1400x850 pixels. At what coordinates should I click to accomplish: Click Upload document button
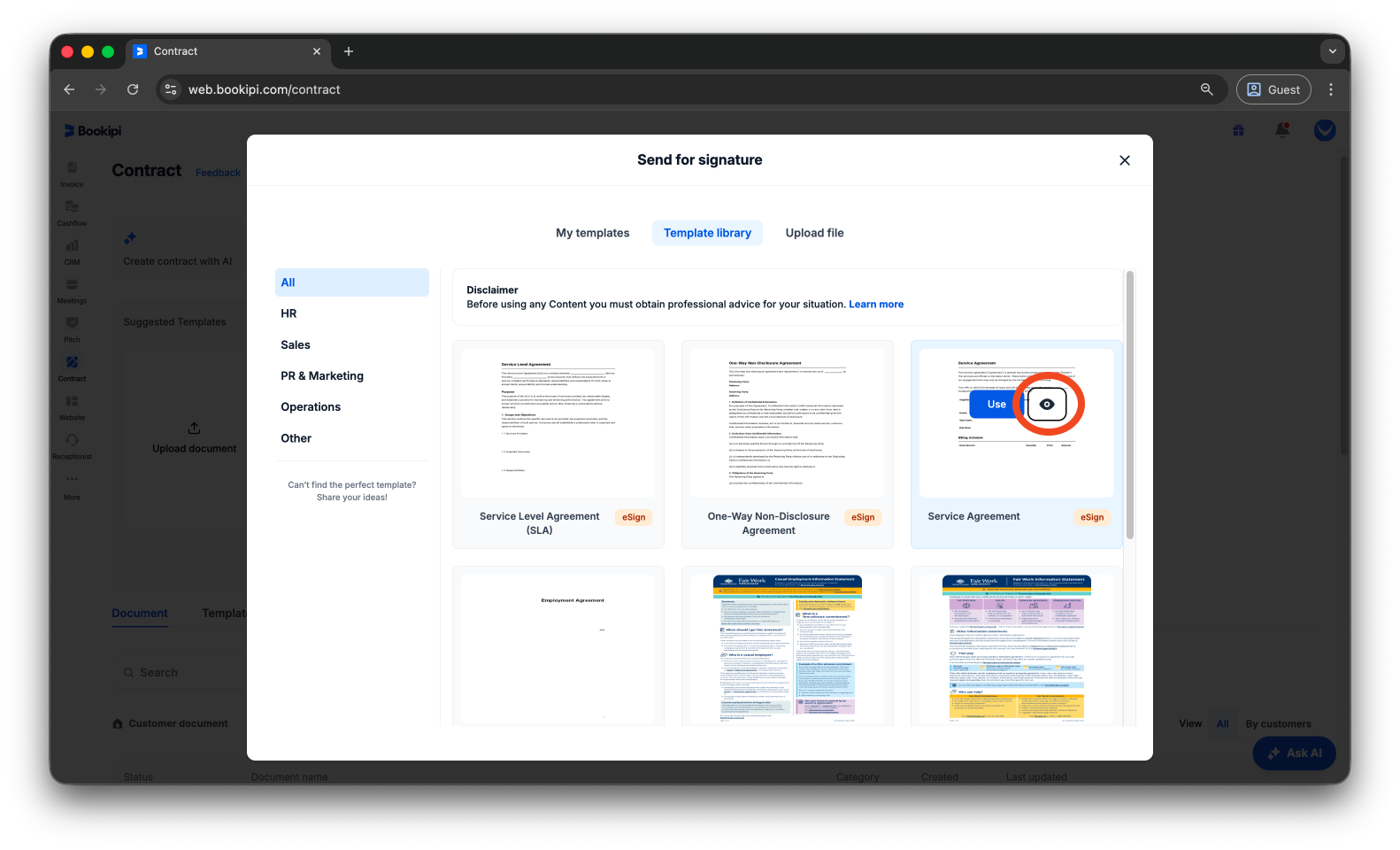194,439
